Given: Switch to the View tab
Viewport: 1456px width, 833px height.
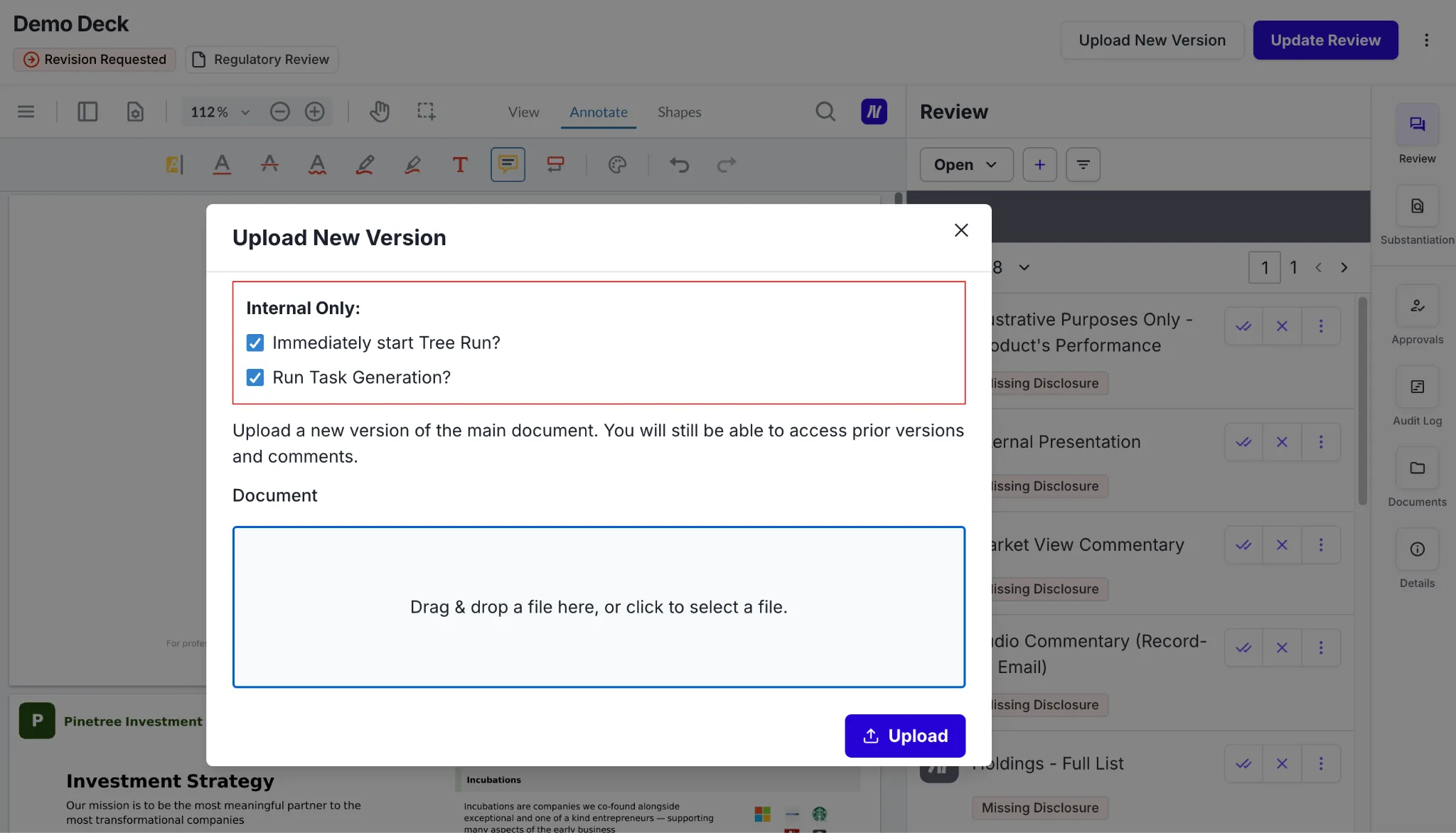Looking at the screenshot, I should pos(523,112).
